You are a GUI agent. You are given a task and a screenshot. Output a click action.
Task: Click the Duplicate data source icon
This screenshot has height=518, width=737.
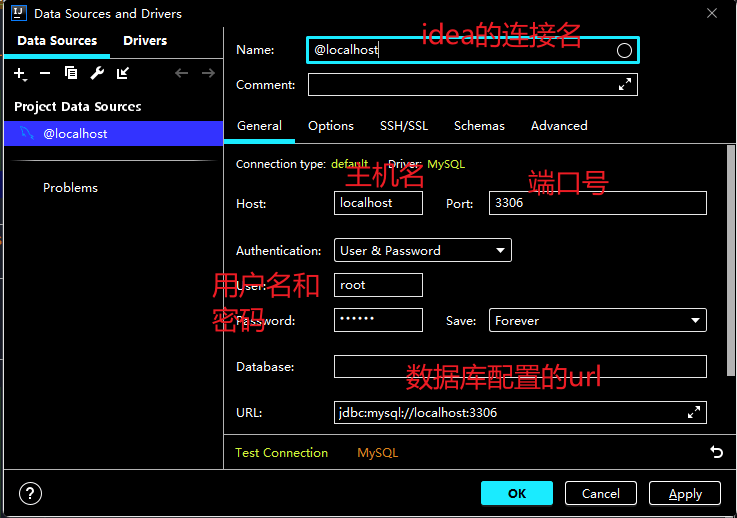tap(71, 73)
